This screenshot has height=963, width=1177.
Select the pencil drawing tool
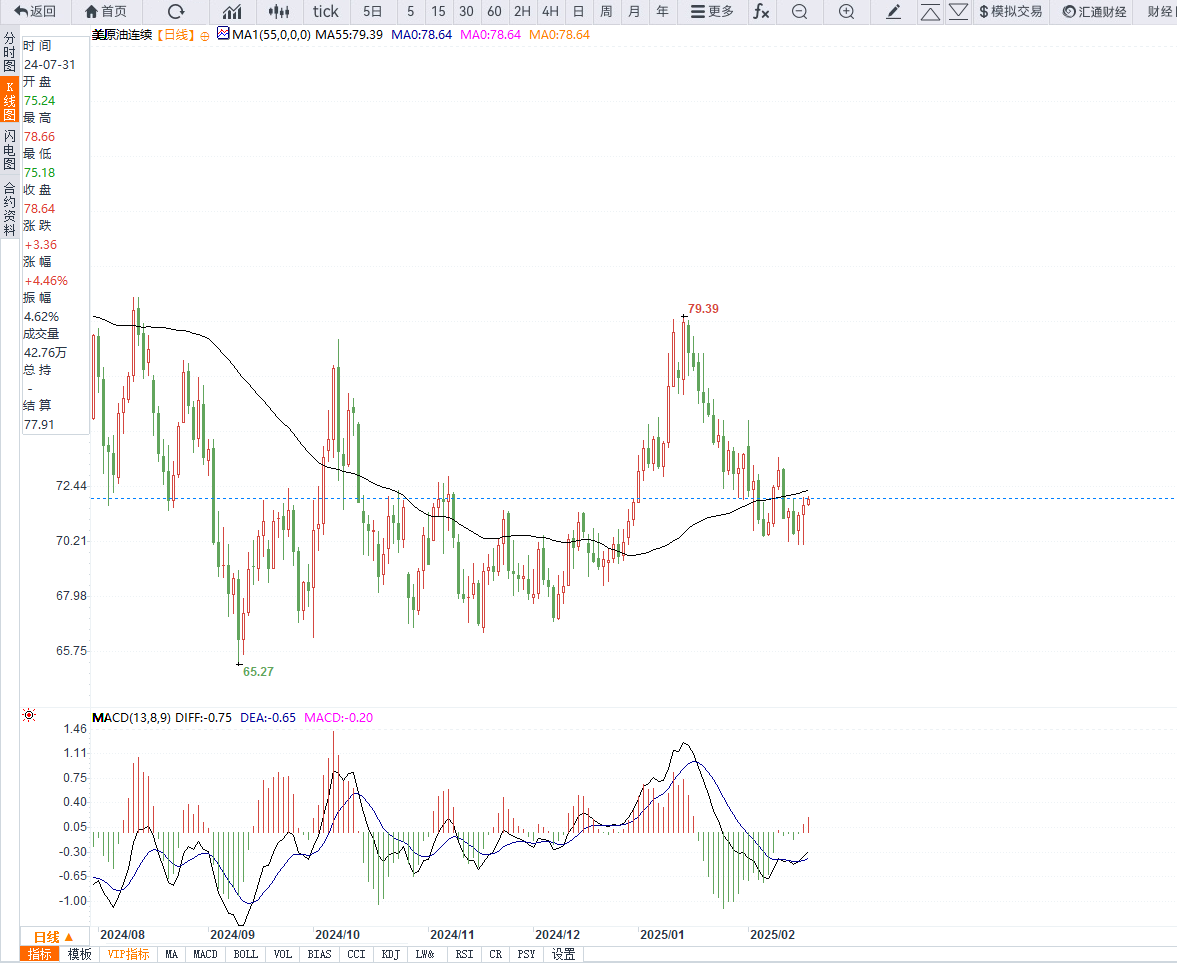coord(894,12)
